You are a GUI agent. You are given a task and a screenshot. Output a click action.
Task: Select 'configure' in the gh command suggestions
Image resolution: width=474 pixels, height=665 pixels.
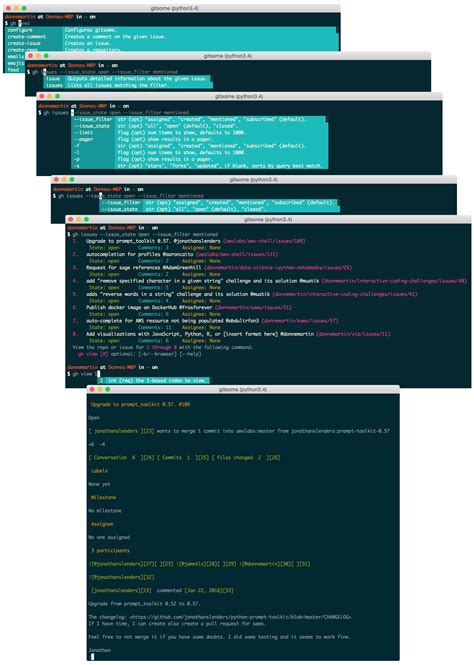[20, 30]
